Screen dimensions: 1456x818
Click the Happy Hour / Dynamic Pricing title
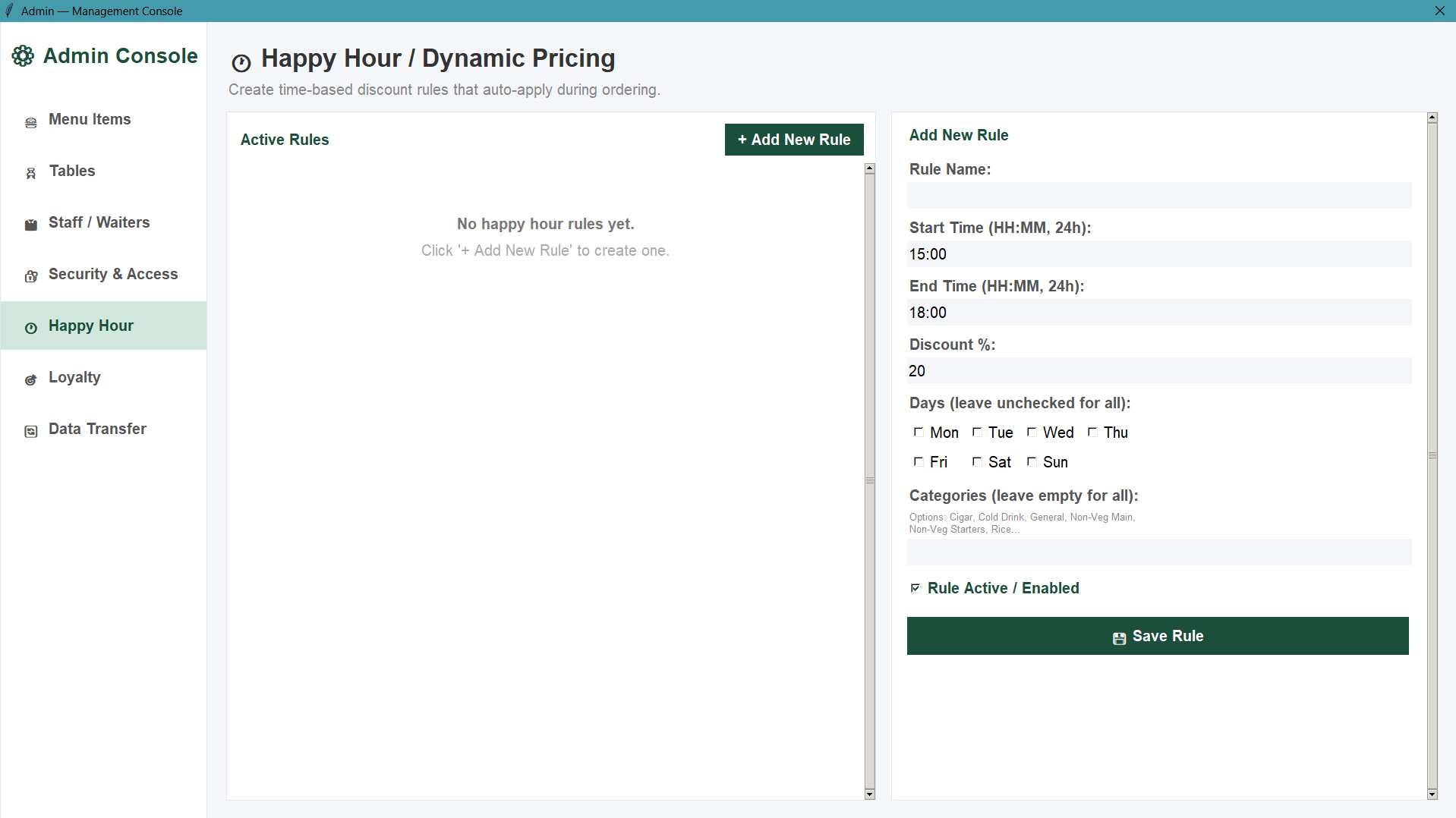pyautogui.click(x=438, y=58)
